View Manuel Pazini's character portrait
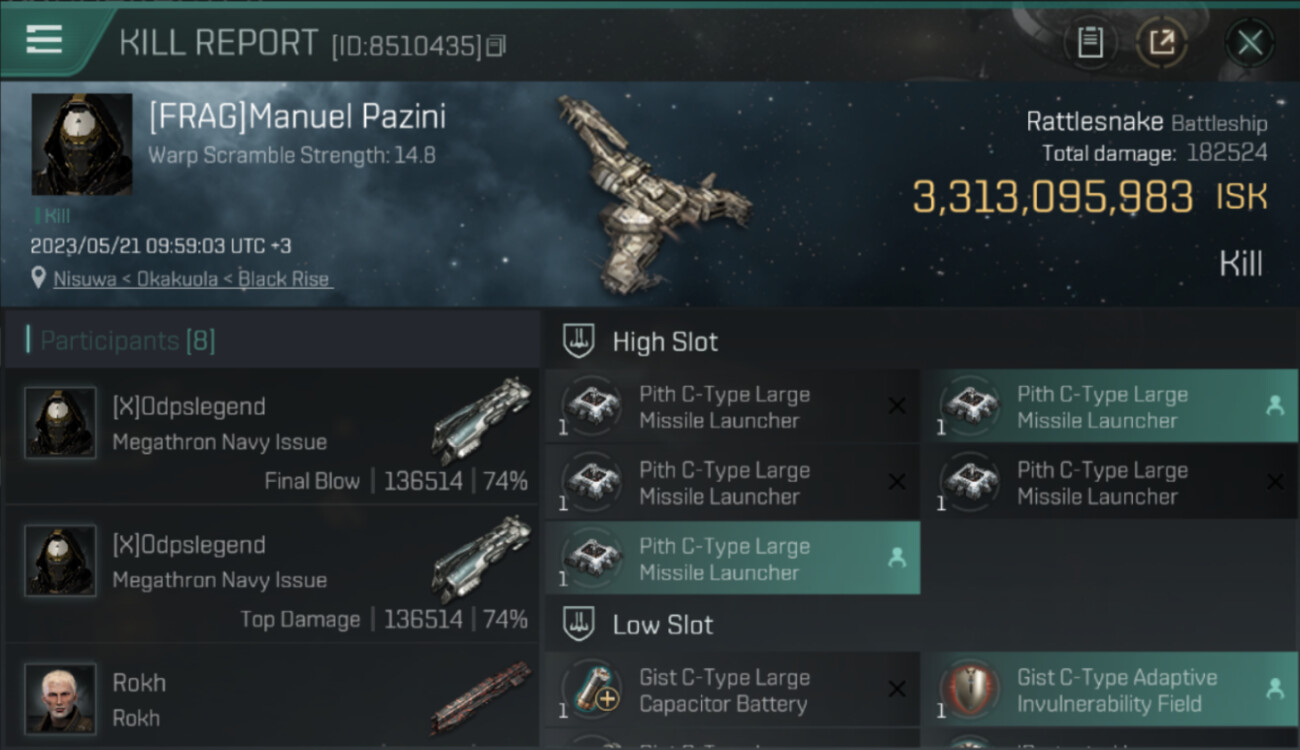Image resolution: width=1300 pixels, height=750 pixels. coord(82,144)
